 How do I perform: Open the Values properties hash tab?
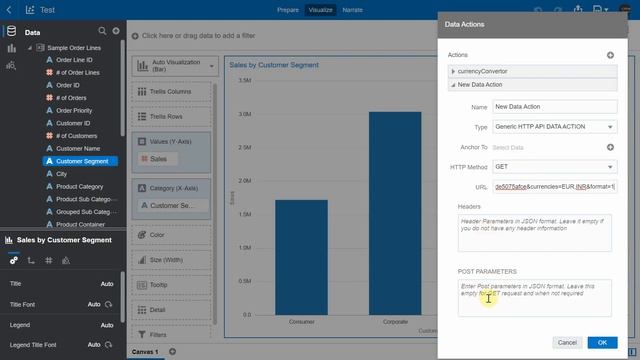pyautogui.click(x=49, y=260)
